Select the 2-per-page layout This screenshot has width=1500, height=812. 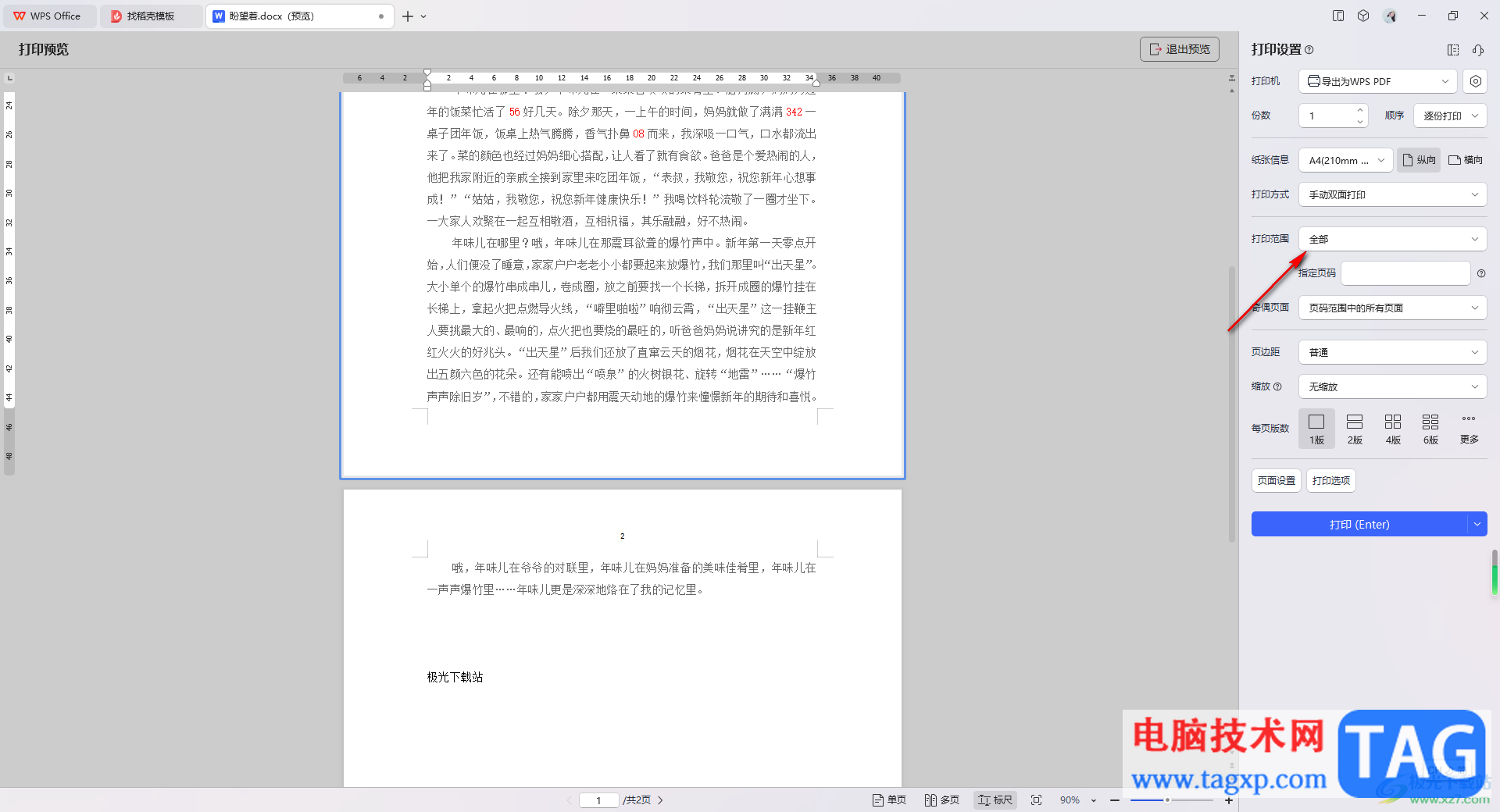1355,429
